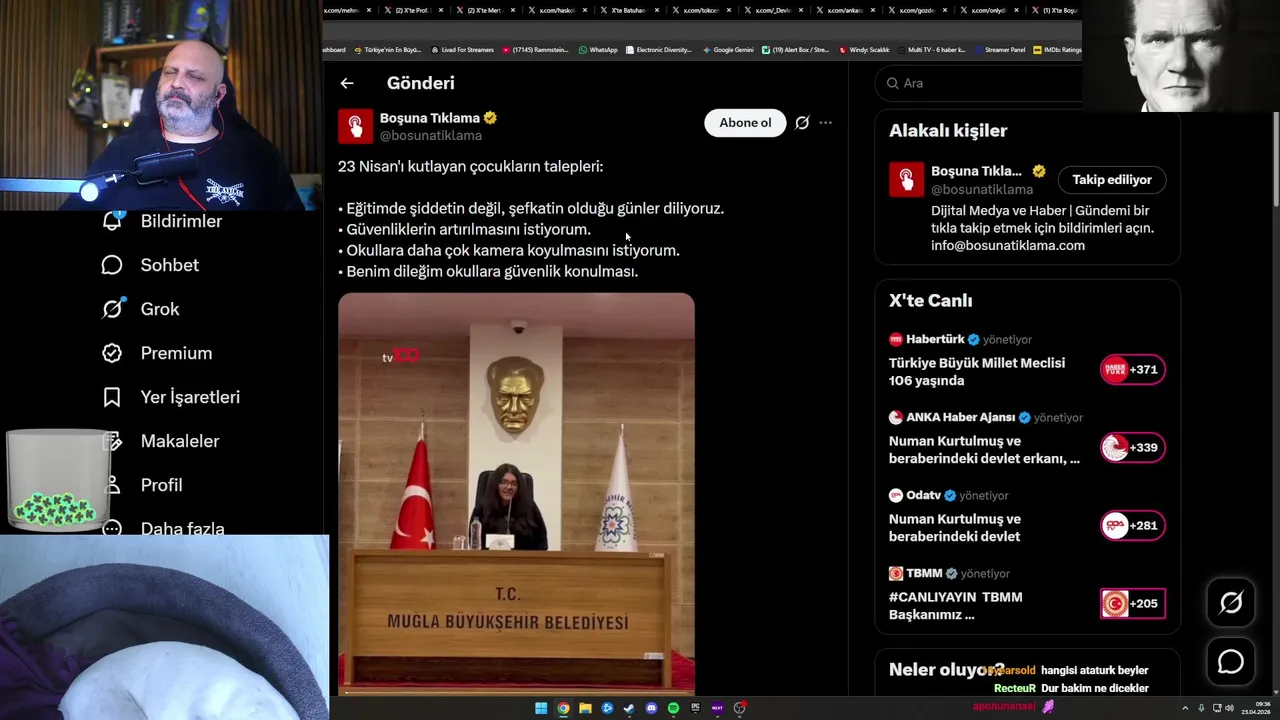
Task: Click the Yer İşaretleri bookmark icon
Action: tap(112, 397)
